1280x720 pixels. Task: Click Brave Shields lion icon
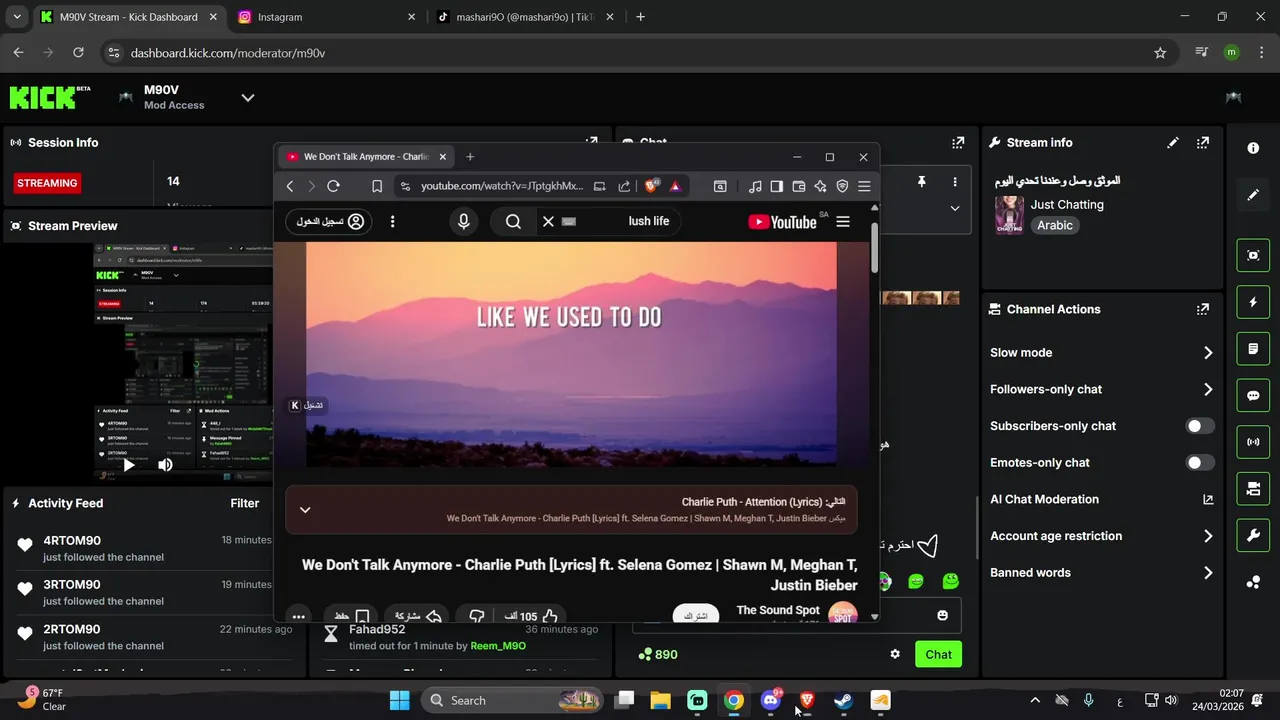(x=653, y=186)
